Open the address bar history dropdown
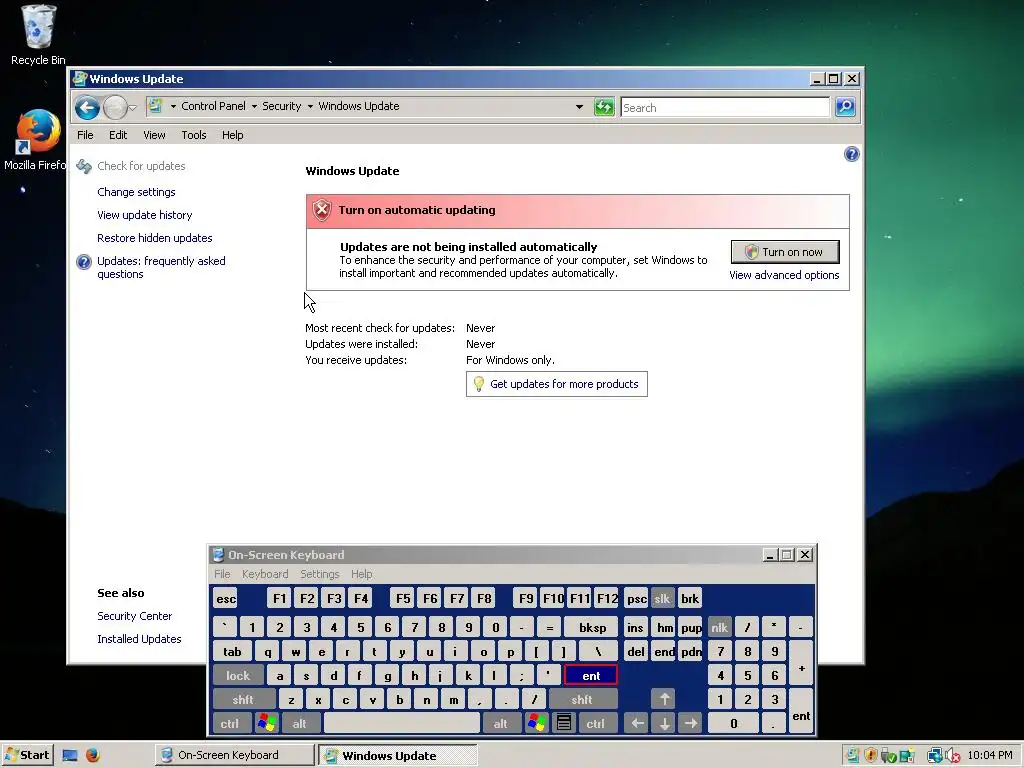This screenshot has height=768, width=1024. tap(579, 106)
